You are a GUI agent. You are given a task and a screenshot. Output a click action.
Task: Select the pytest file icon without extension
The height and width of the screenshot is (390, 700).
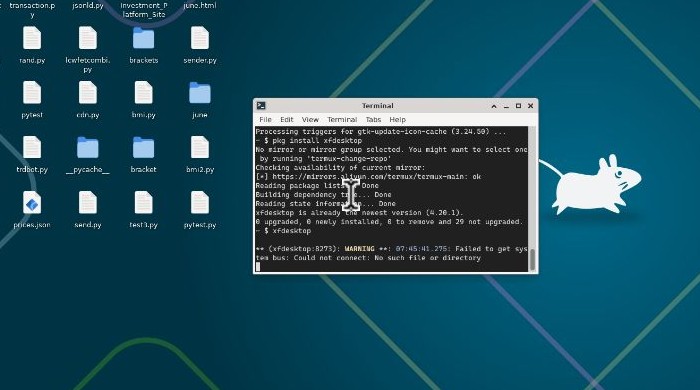[32, 93]
